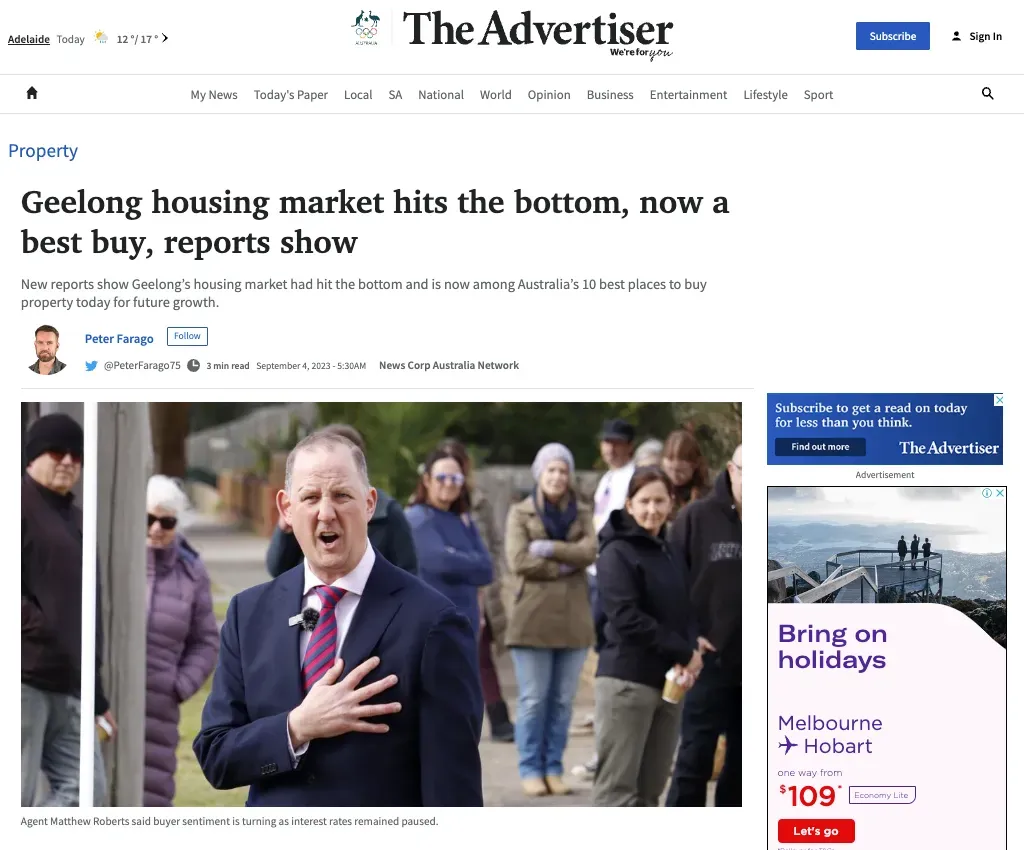
Task: Close the Advertiser subscription banner ad
Action: (x=998, y=400)
